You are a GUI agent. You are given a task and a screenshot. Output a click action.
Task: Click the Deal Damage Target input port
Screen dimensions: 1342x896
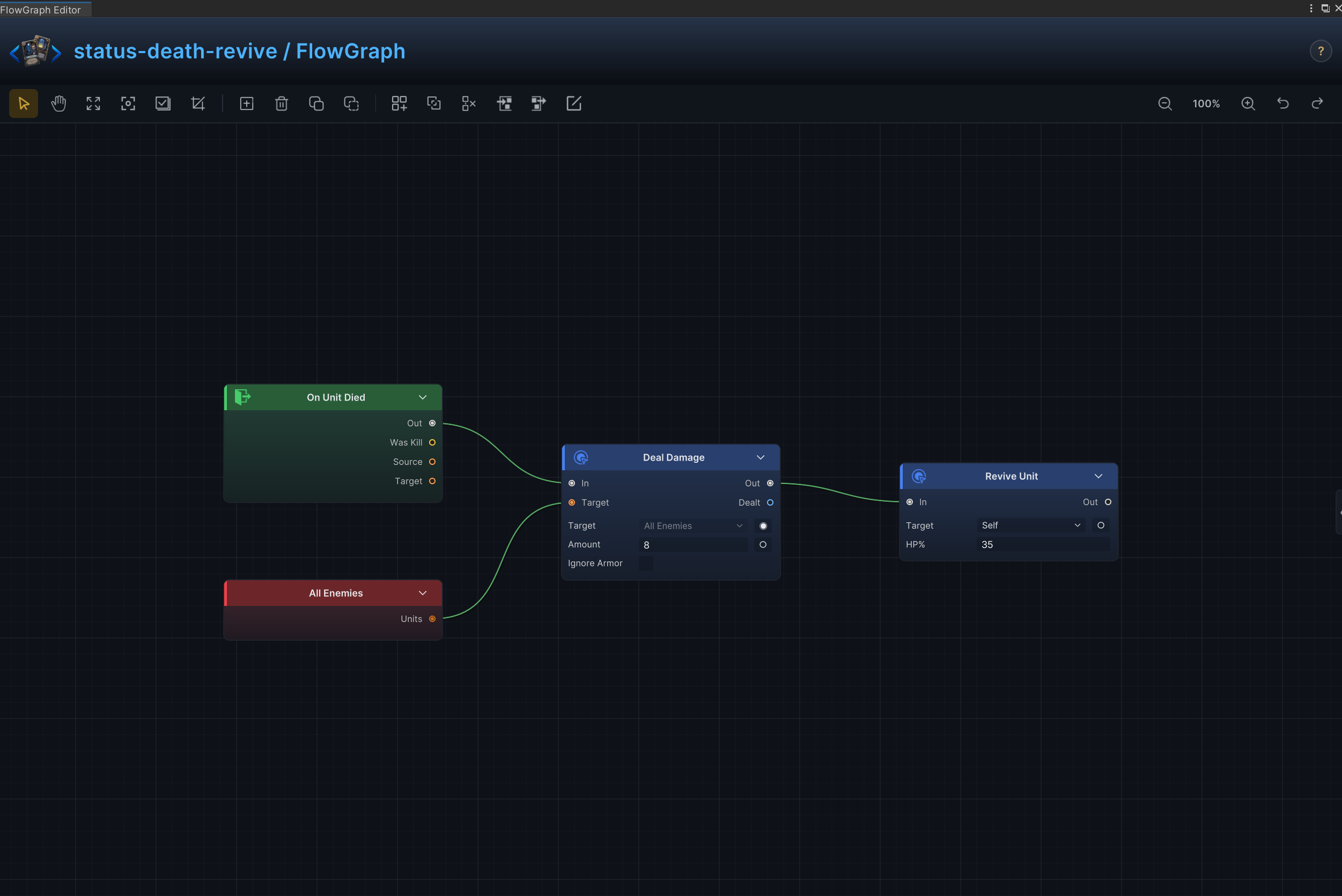point(572,503)
